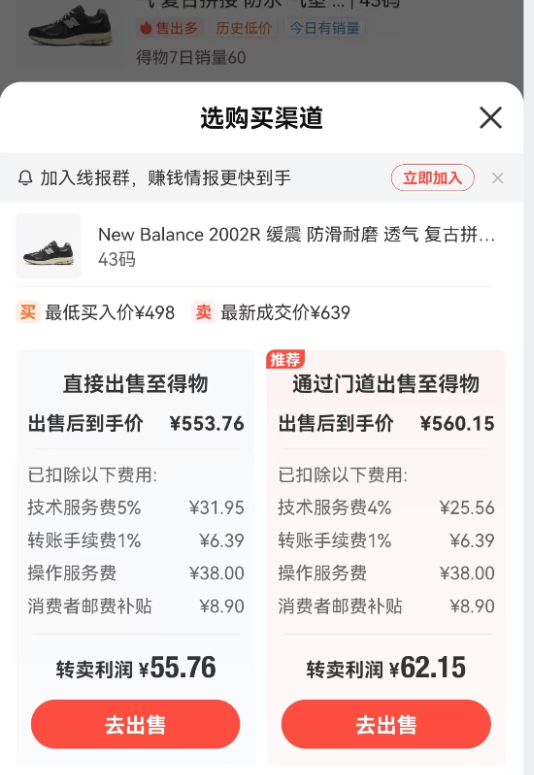The height and width of the screenshot is (775, 534).
Task: Tap the 售出多 flame tag
Action: (x=169, y=28)
